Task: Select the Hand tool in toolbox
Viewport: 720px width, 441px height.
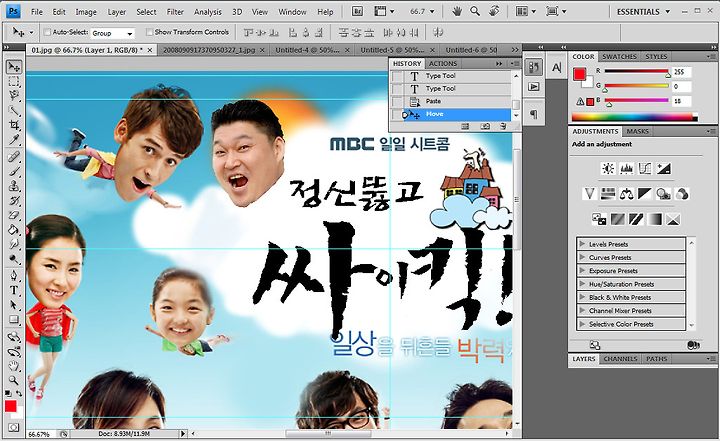Action: (14, 366)
